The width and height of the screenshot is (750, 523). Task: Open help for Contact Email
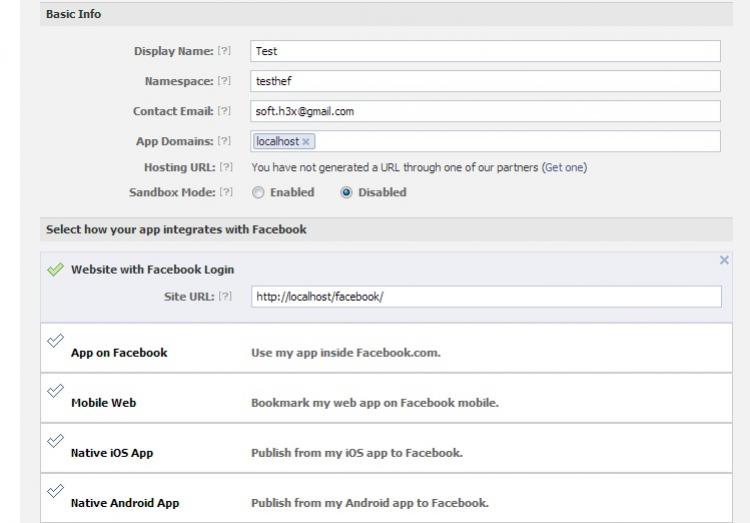[224, 111]
